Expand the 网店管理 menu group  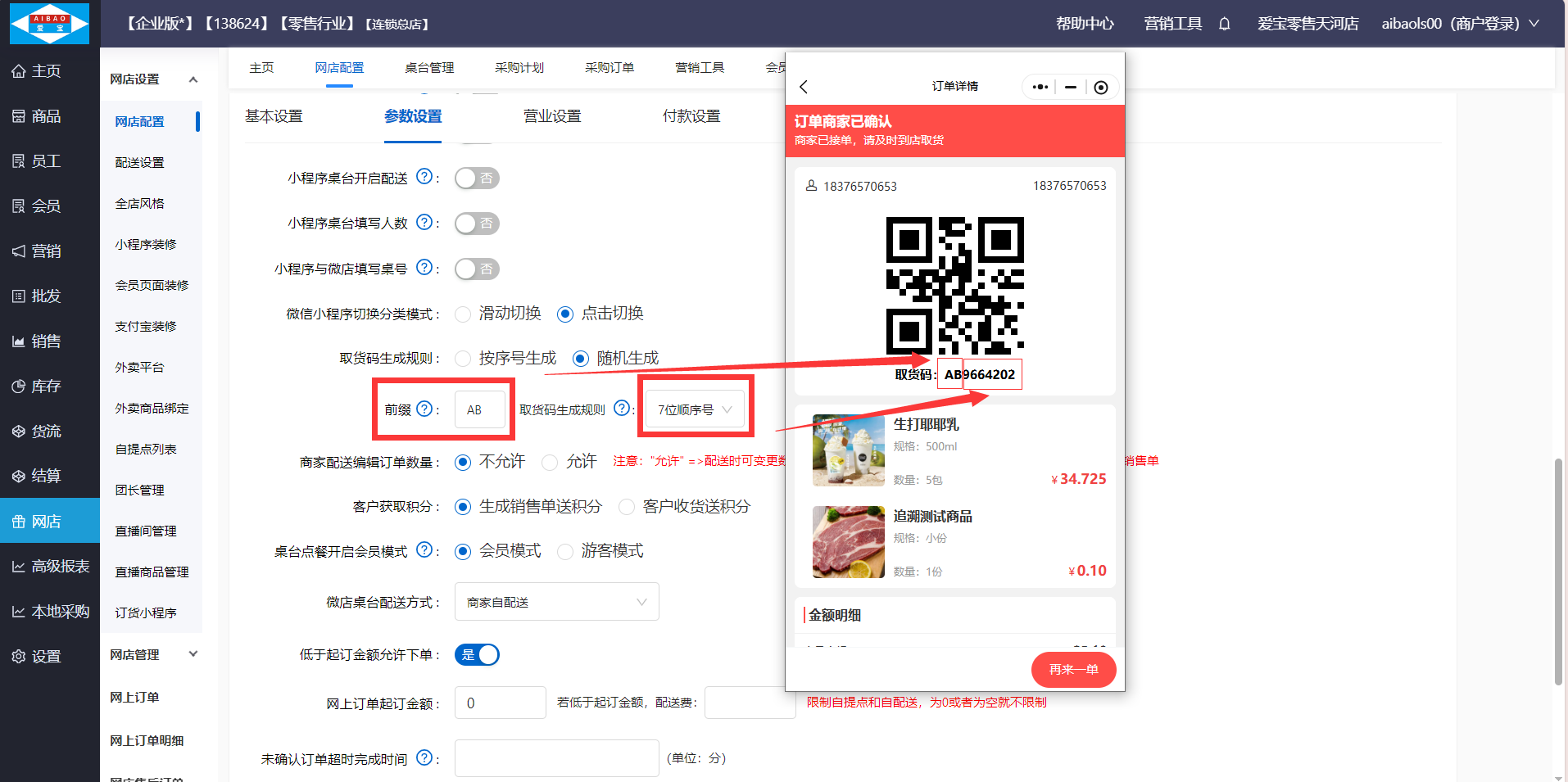click(193, 654)
